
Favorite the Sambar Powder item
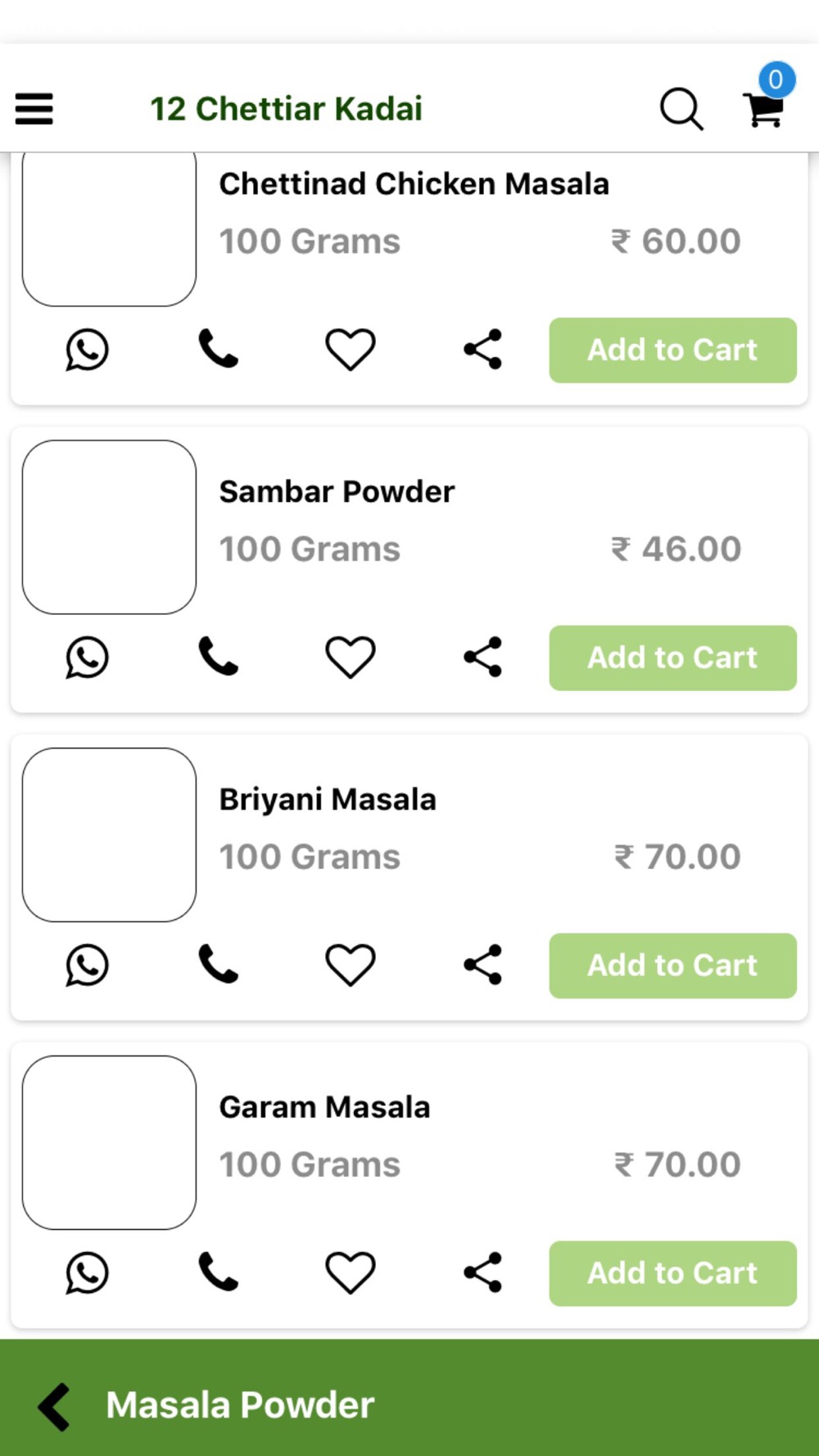coord(351,658)
